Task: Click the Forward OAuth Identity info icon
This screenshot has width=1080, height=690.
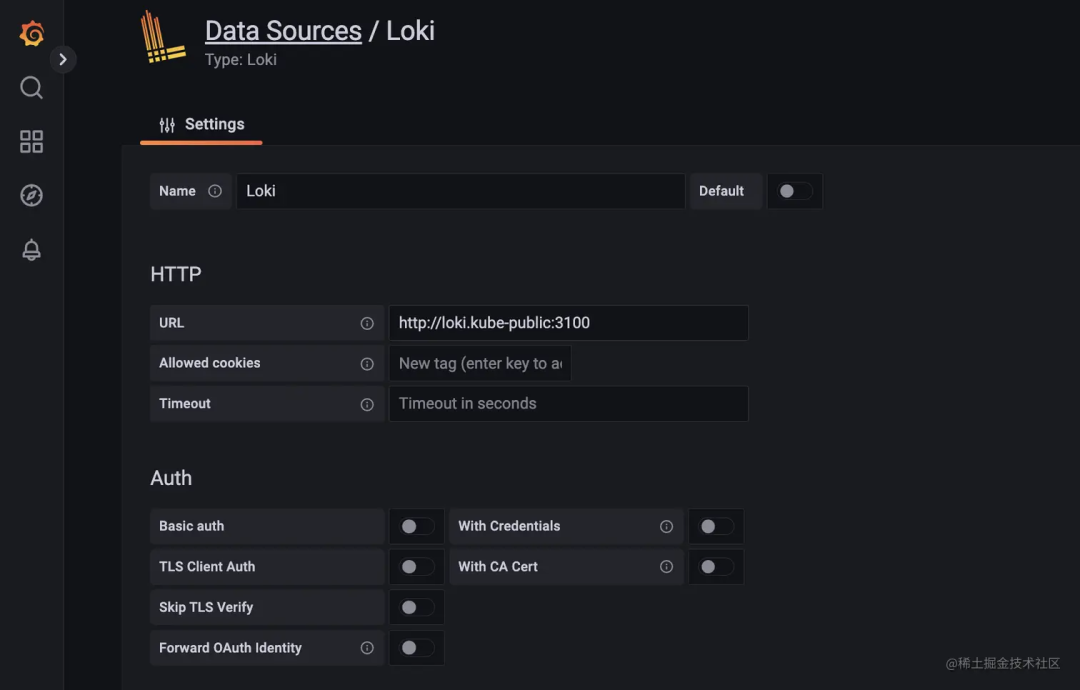Action: tap(367, 648)
